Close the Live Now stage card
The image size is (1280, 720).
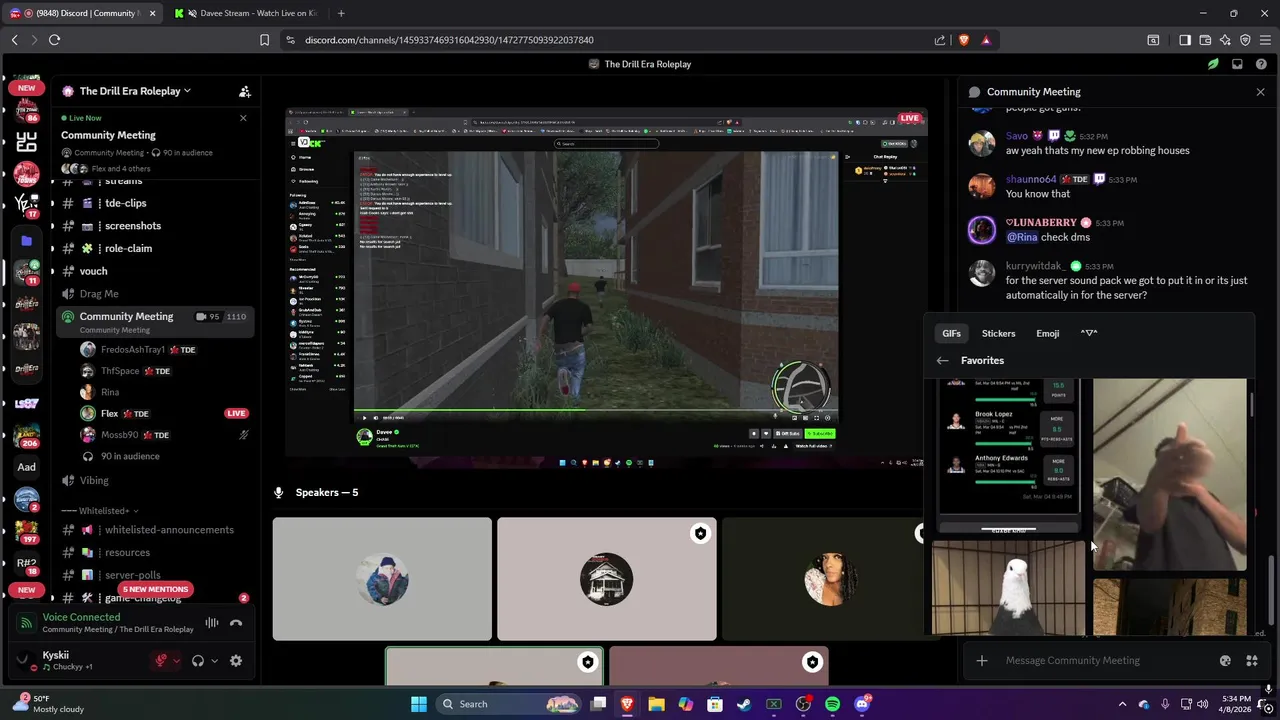point(243,118)
